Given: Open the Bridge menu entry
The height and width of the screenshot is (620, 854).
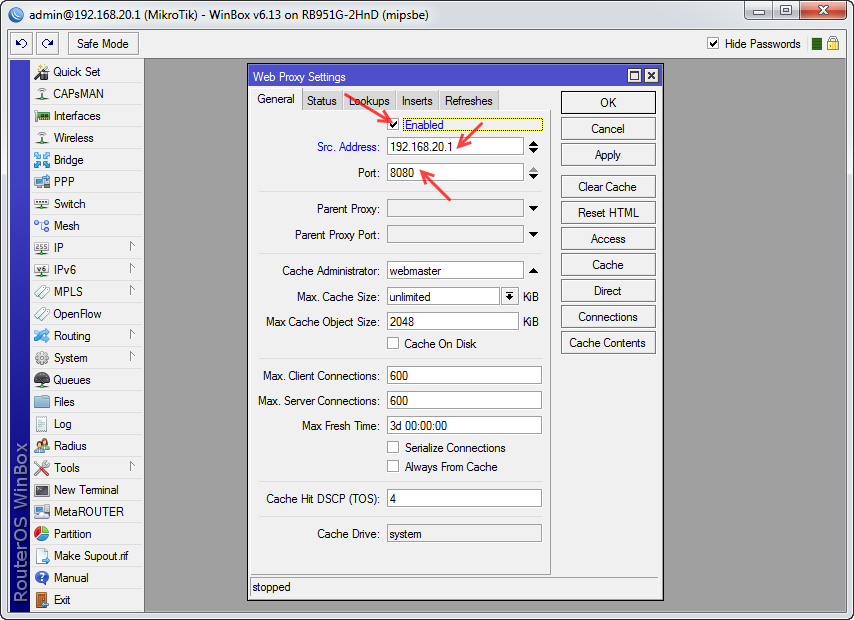Looking at the screenshot, I should click(x=87, y=160).
